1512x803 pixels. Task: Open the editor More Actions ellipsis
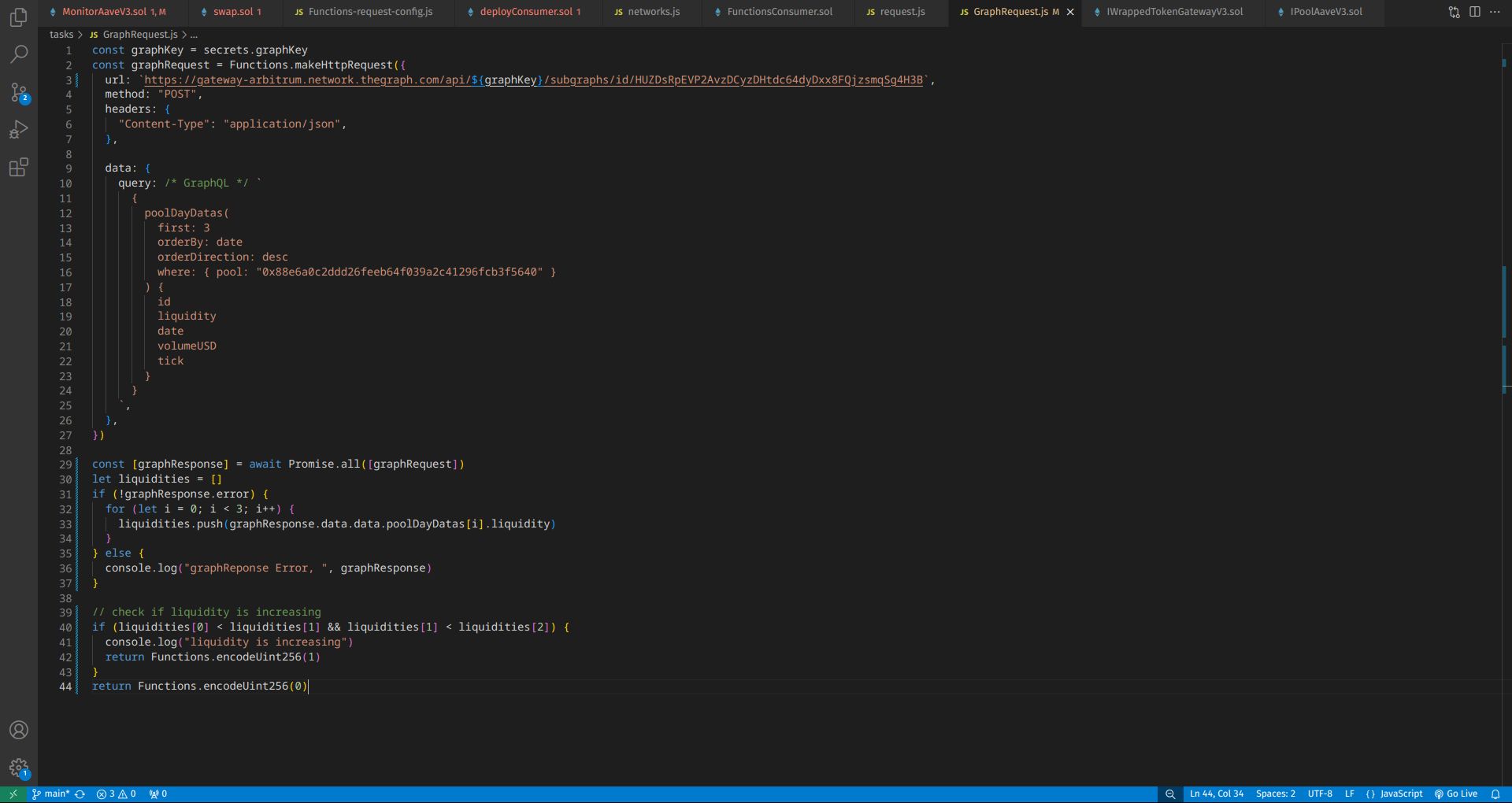tap(1495, 12)
